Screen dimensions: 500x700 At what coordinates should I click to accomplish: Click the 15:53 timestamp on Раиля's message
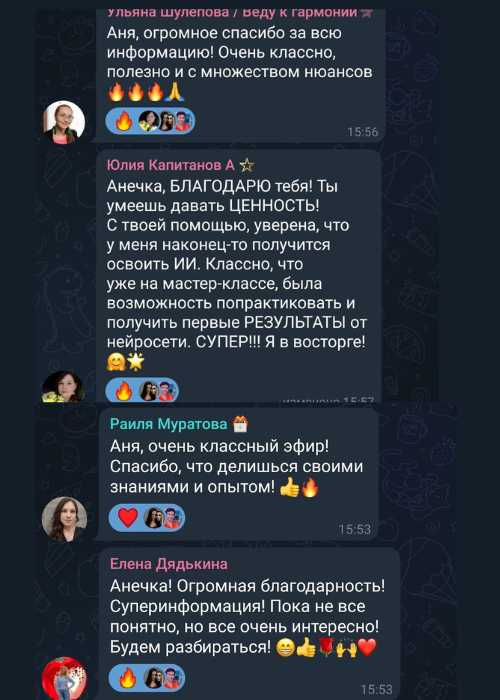click(354, 529)
